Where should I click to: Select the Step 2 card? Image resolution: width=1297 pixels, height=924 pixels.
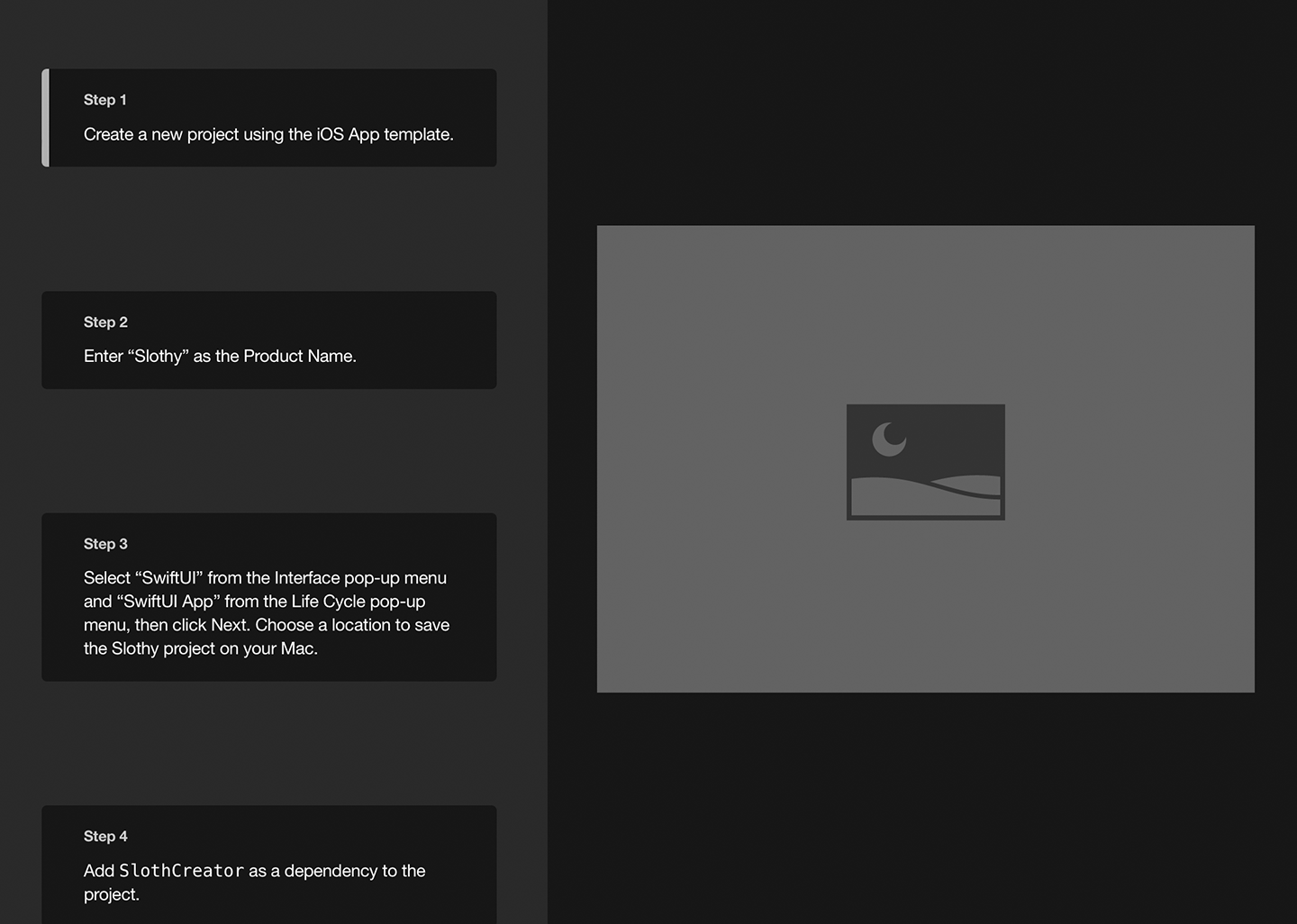click(268, 340)
